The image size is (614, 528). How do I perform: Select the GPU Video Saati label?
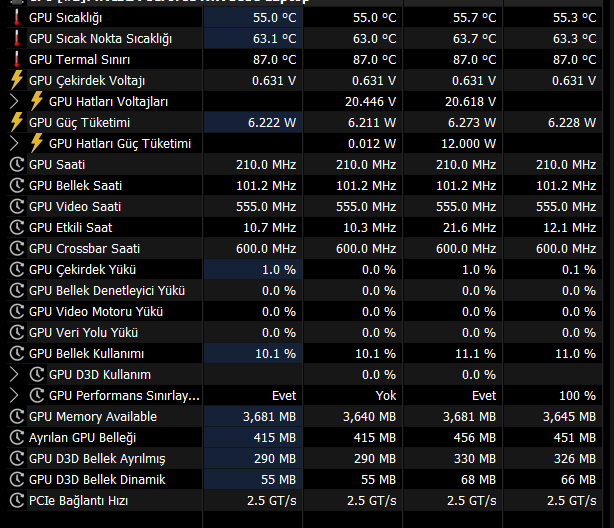pos(75,206)
